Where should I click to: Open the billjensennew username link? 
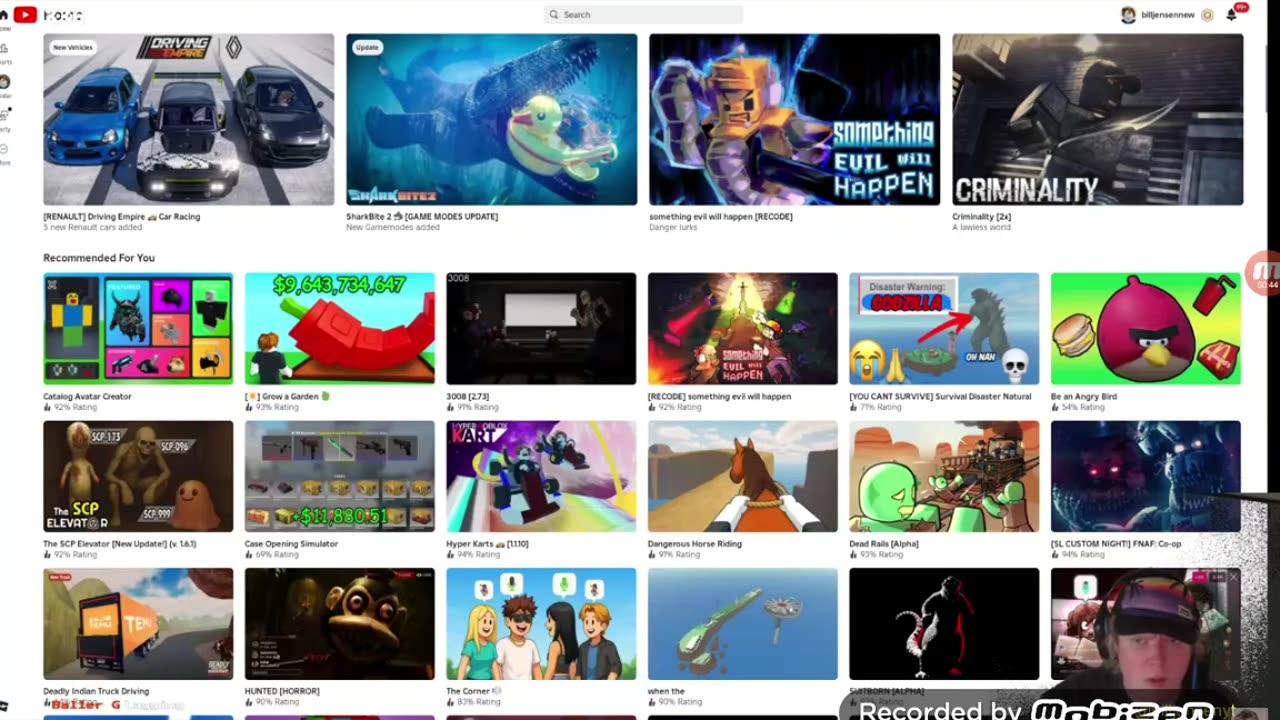click(1170, 15)
